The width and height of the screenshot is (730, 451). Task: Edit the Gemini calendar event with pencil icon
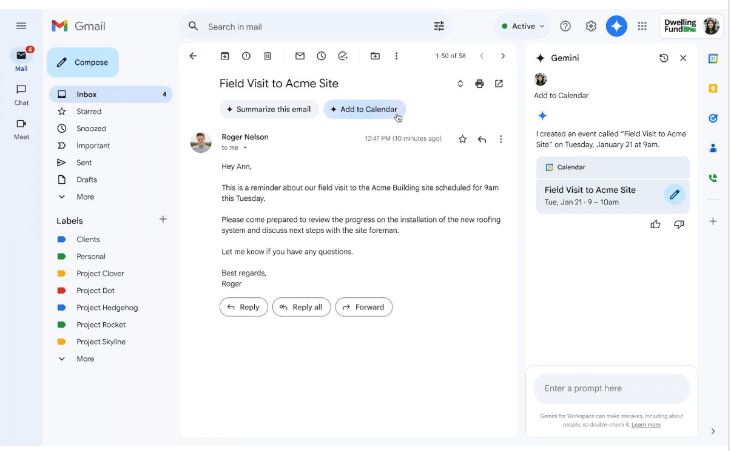(x=675, y=195)
